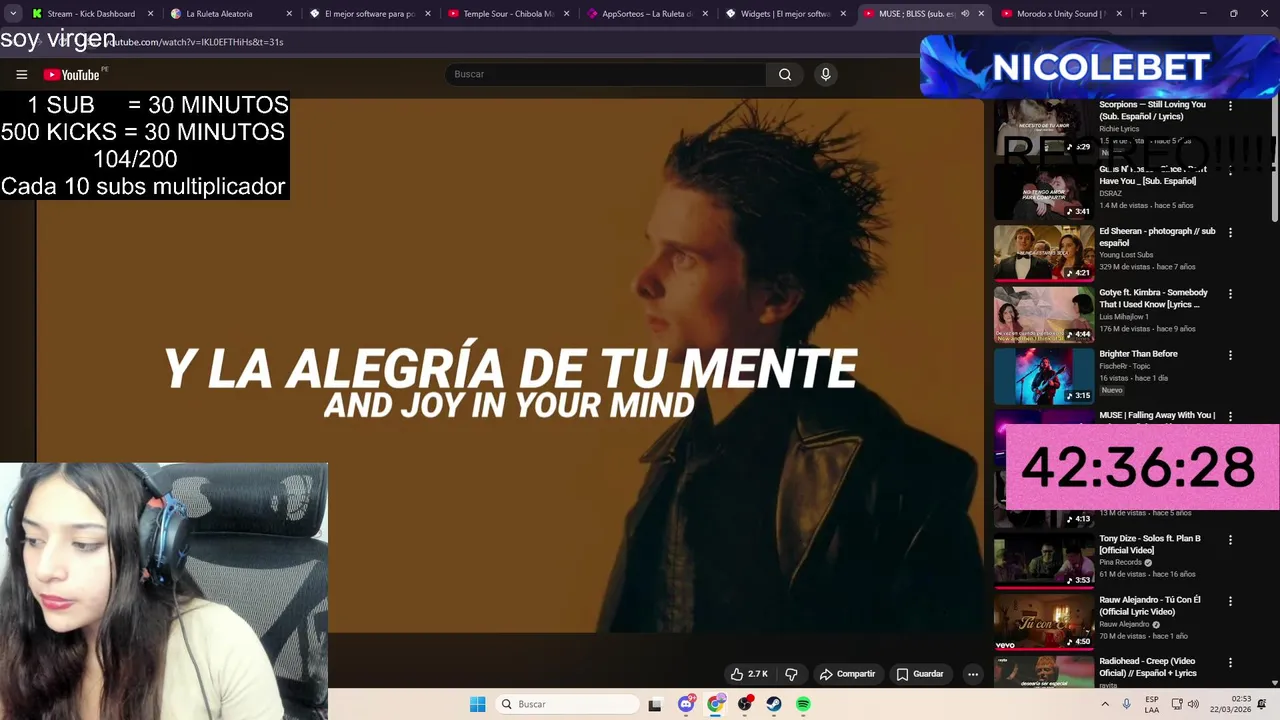Start voice search with microphone icon
This screenshot has height=720, width=1280.
[825, 74]
